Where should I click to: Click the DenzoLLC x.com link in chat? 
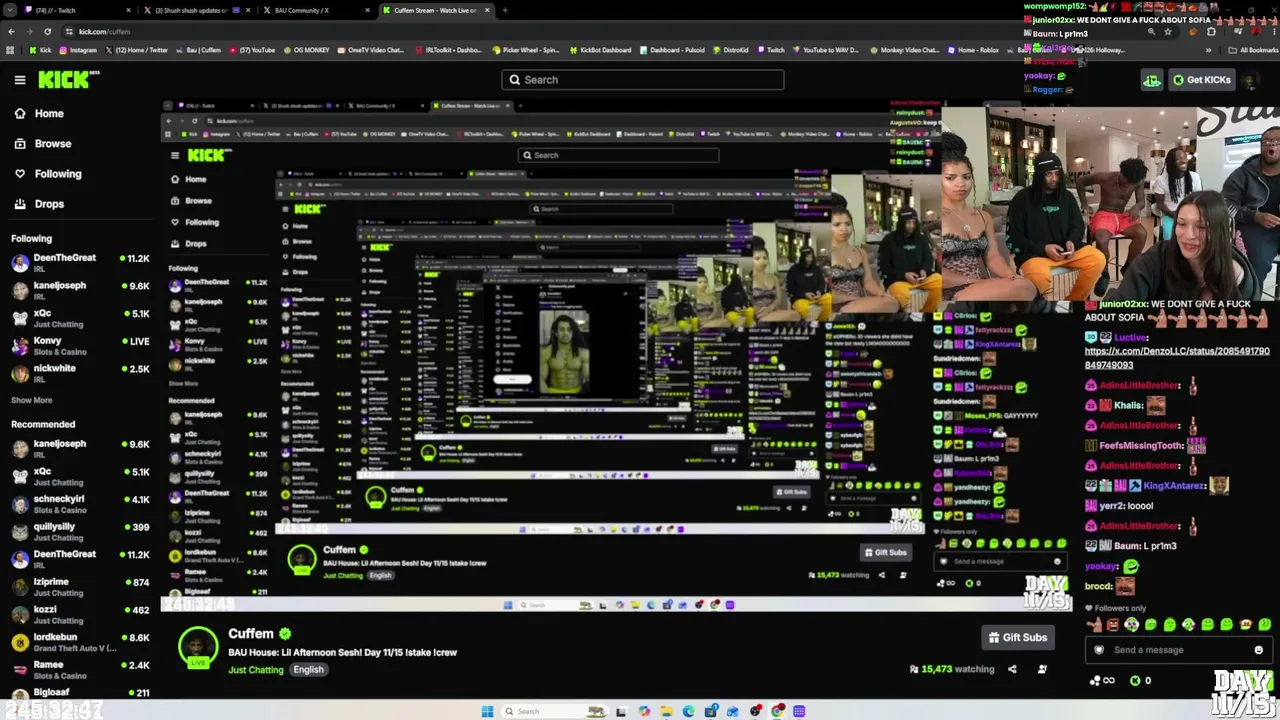point(1177,358)
